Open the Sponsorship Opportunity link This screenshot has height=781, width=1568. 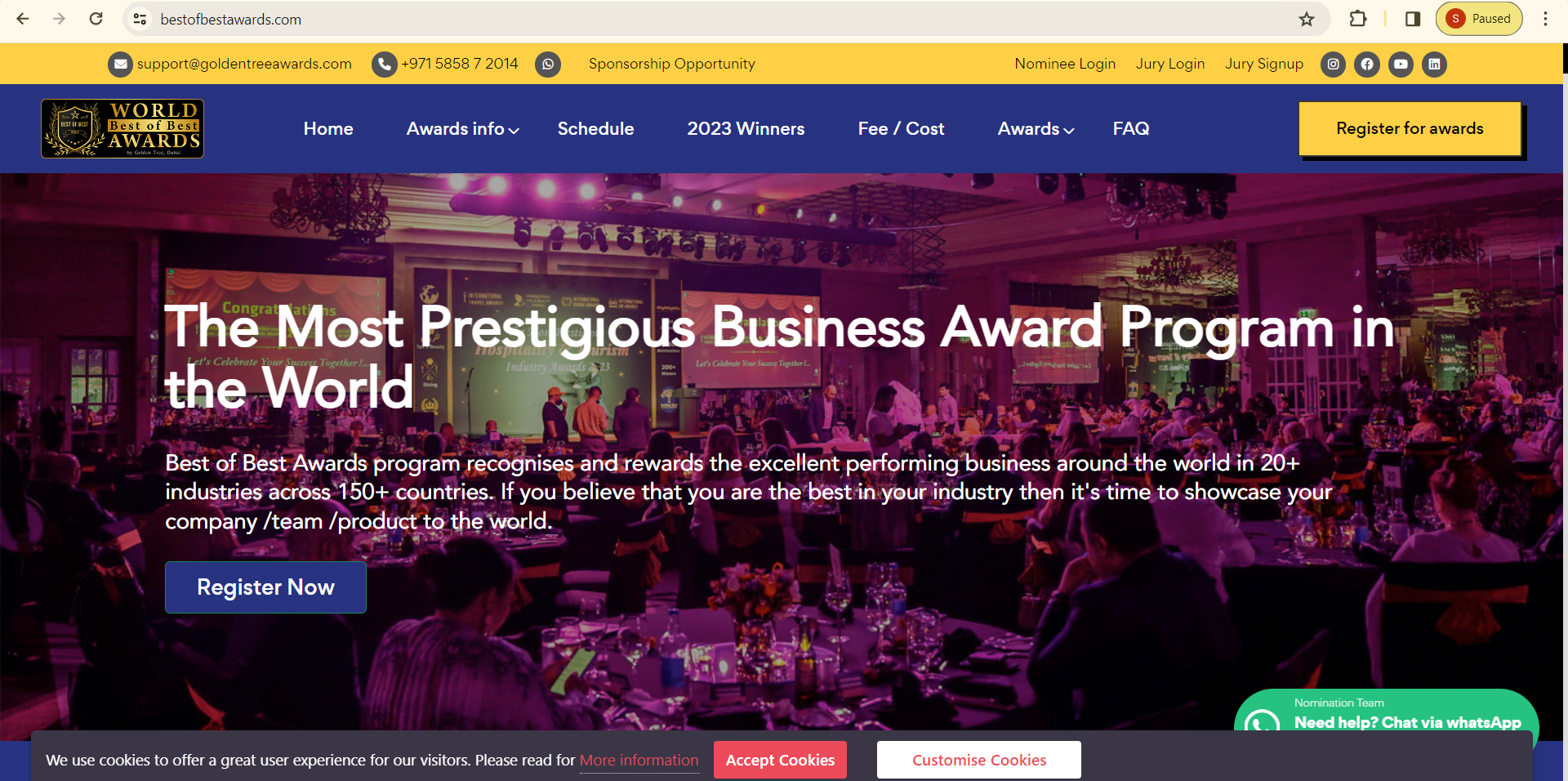click(x=671, y=64)
